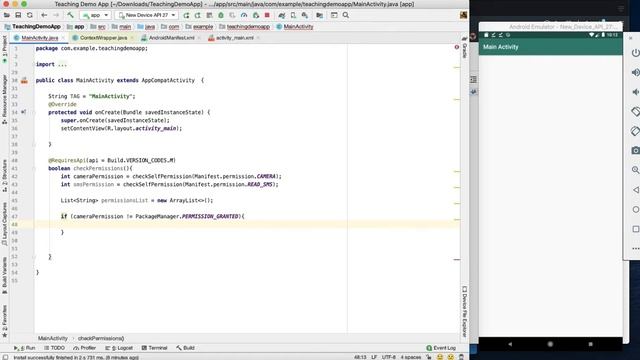Viewport: 640px width, 360px height.
Task: Click the emulator side panel back triangle
Action: pos(636,190)
